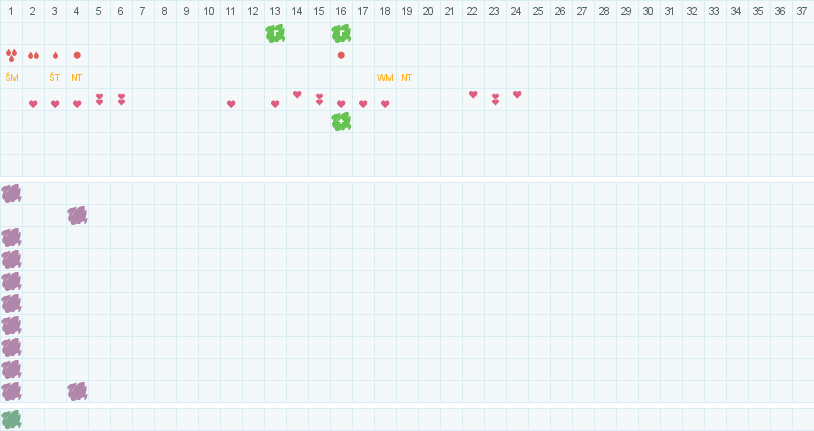Click the triple blood drop icon on day 1
Viewport: 814px width, 431px height.
click(11, 55)
